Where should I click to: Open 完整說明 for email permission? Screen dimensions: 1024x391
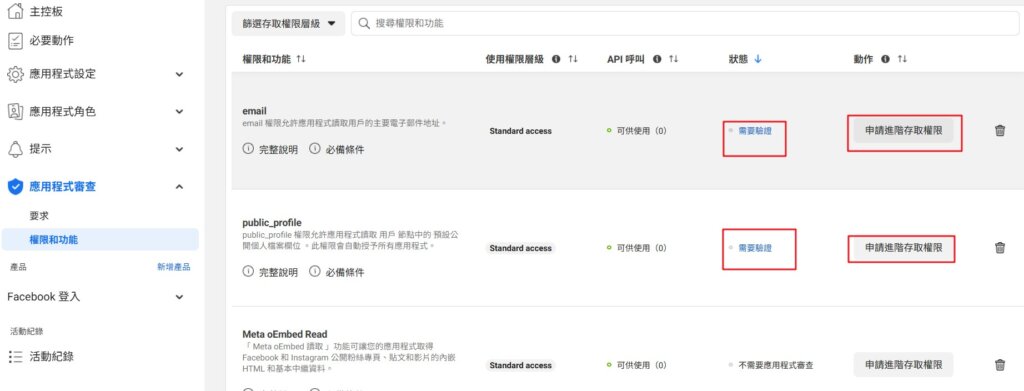coord(270,149)
